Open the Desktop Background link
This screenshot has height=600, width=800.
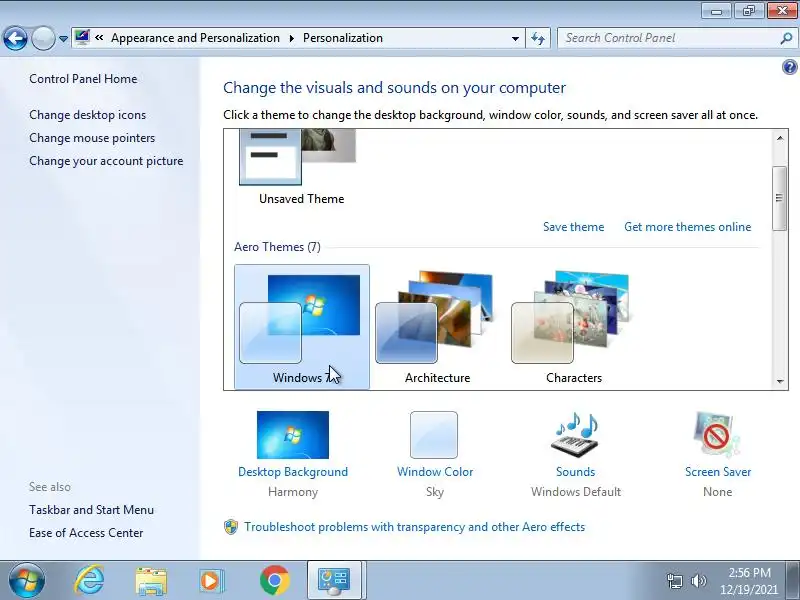pos(293,472)
